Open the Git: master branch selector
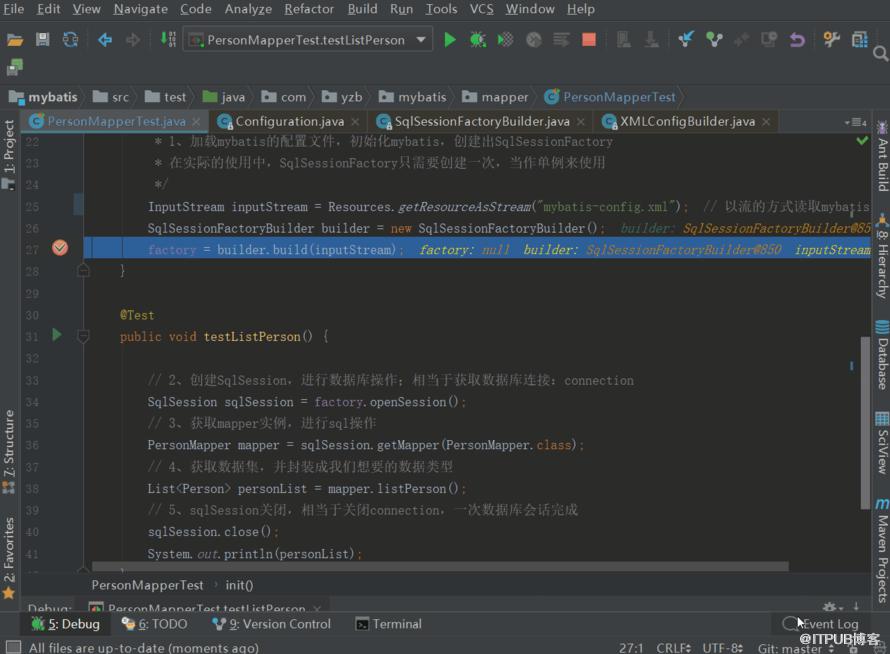This screenshot has height=654, width=890. (796, 648)
